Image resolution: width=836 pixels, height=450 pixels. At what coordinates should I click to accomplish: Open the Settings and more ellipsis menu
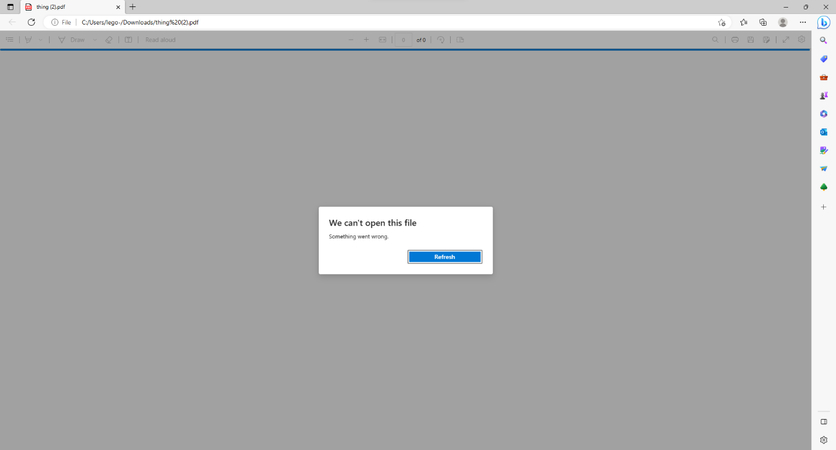(x=802, y=22)
